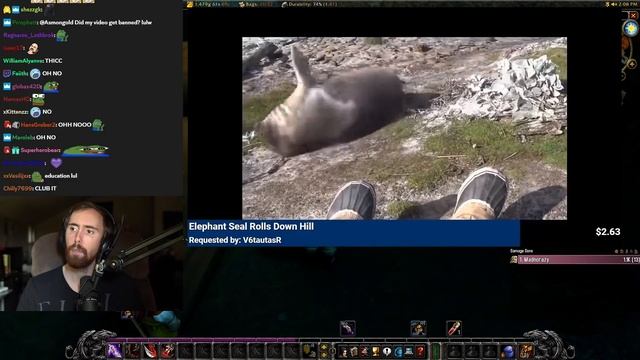This screenshot has width=640, height=360.
Task: Use the red potion ability in fourth action slot
Action: (168, 351)
